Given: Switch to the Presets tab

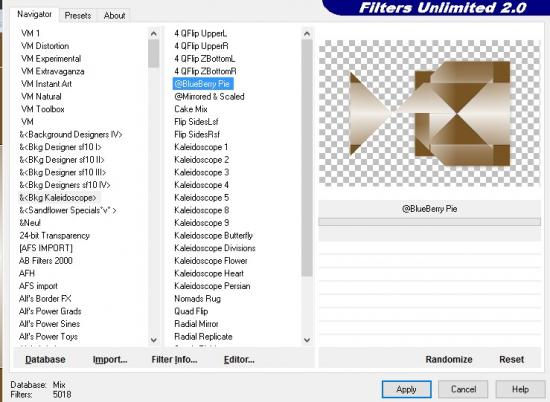Looking at the screenshot, I should click(x=78, y=16).
